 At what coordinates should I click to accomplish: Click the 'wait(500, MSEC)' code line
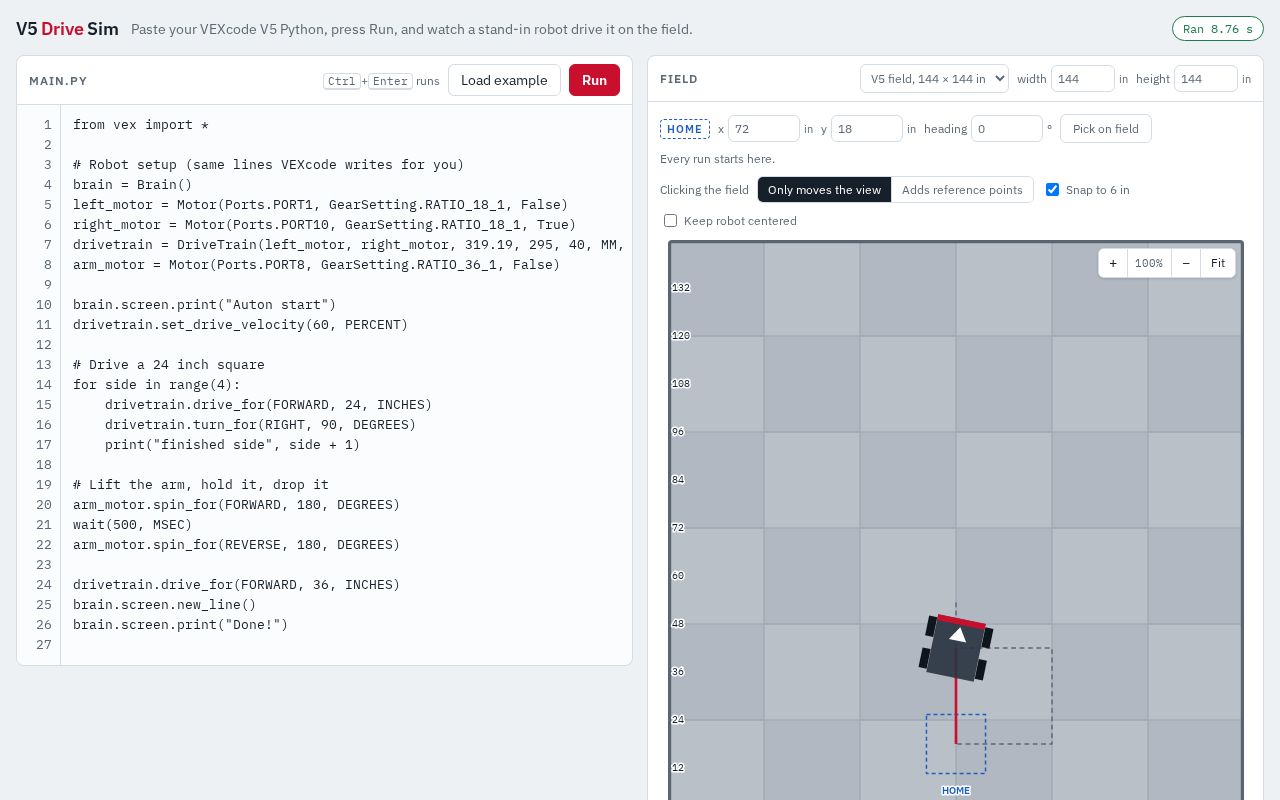coord(132,525)
